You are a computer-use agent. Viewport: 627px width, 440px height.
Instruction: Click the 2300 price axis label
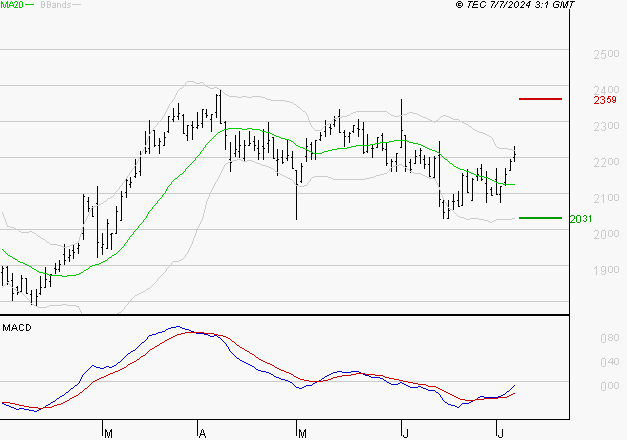[x=606, y=126]
